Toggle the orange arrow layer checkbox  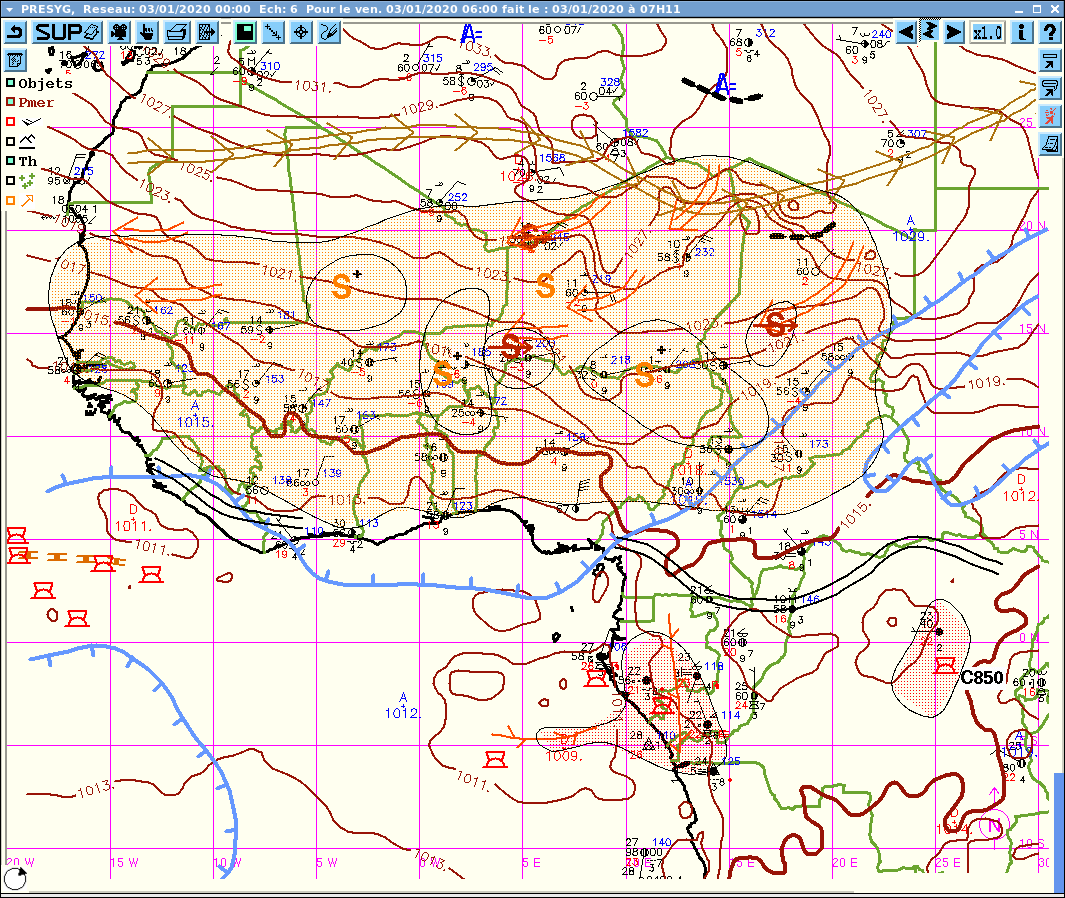click(x=10, y=200)
